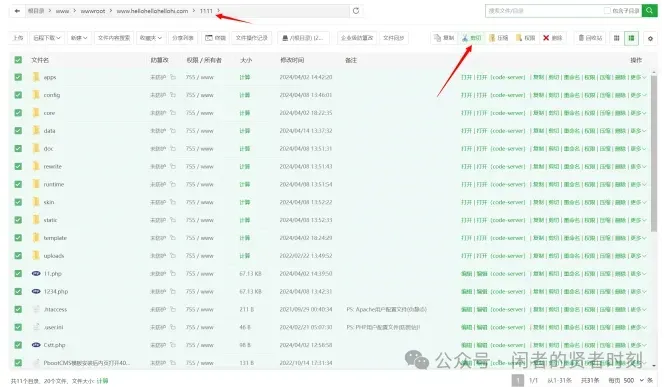The width and height of the screenshot is (664, 387).
Task: Expand the more (更多) menu for skin row
Action: coord(639,202)
